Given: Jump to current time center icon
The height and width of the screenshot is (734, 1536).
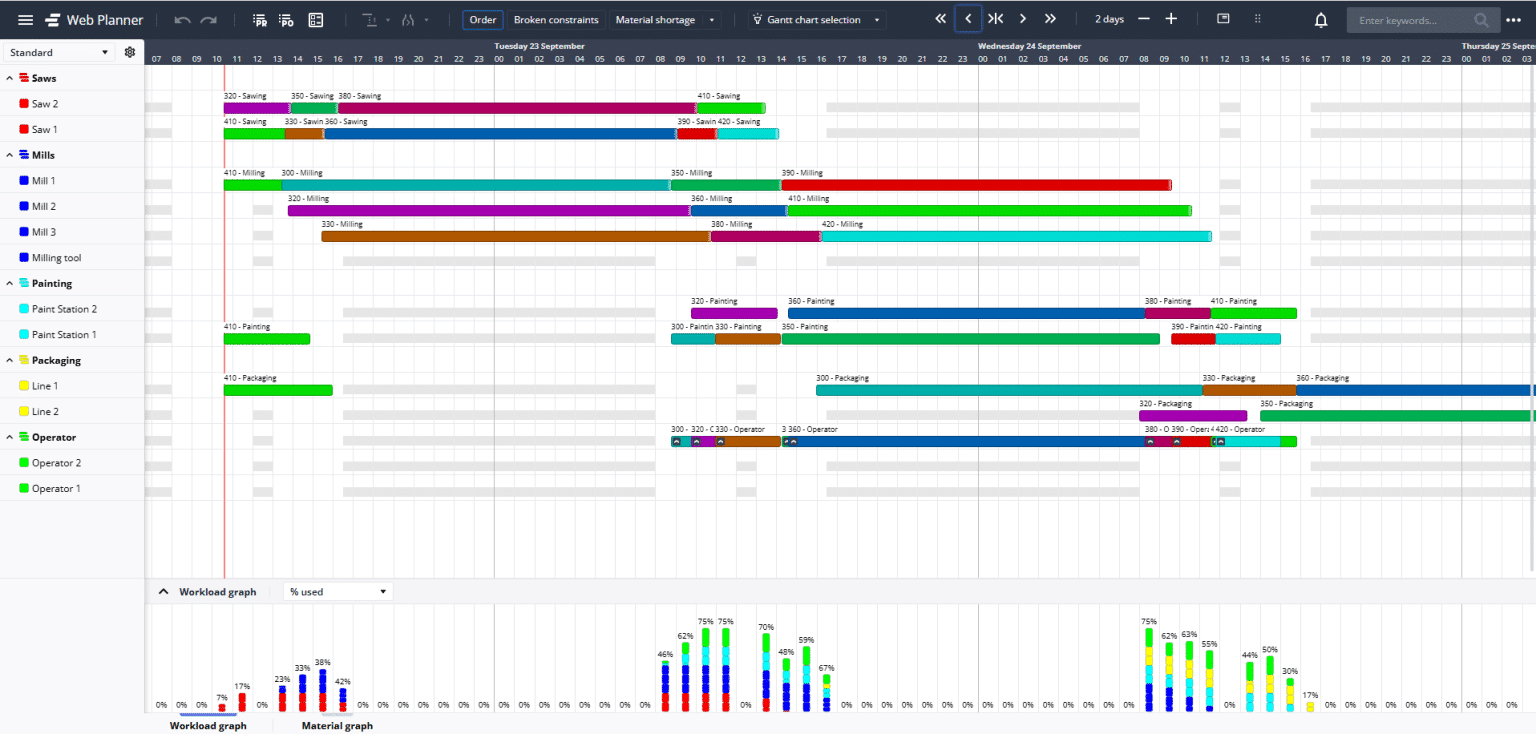Looking at the screenshot, I should pyautogui.click(x=995, y=19).
